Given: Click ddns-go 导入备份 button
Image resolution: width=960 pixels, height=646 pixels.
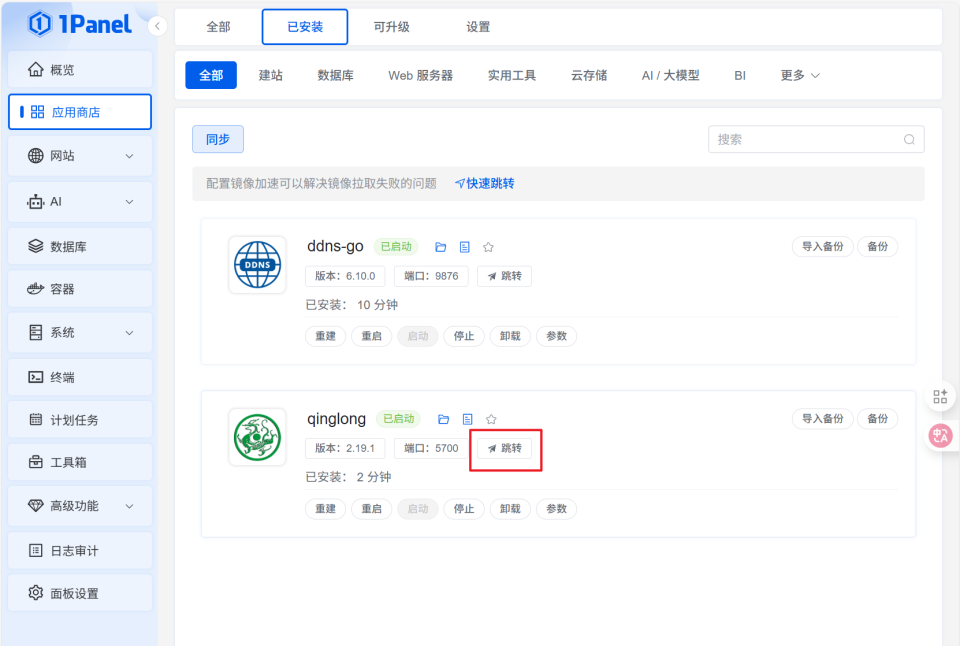Looking at the screenshot, I should [x=823, y=246].
